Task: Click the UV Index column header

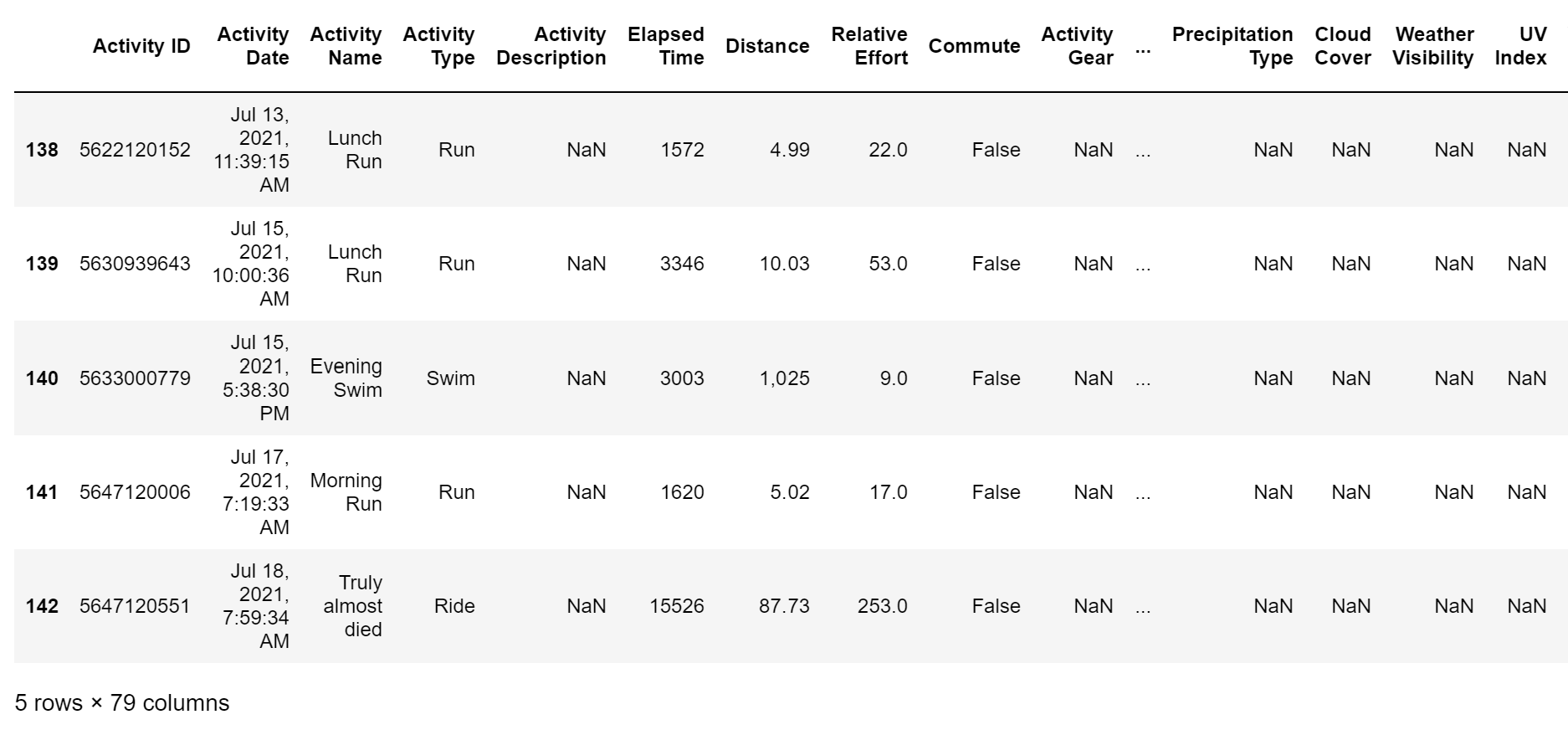Action: point(1520,46)
